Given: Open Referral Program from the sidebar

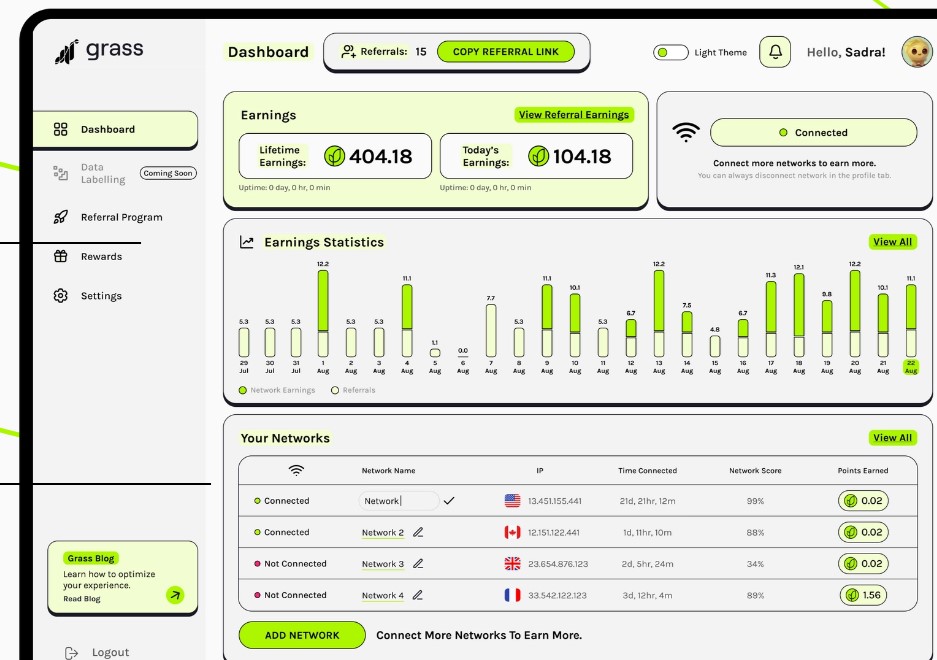Looking at the screenshot, I should point(121,217).
